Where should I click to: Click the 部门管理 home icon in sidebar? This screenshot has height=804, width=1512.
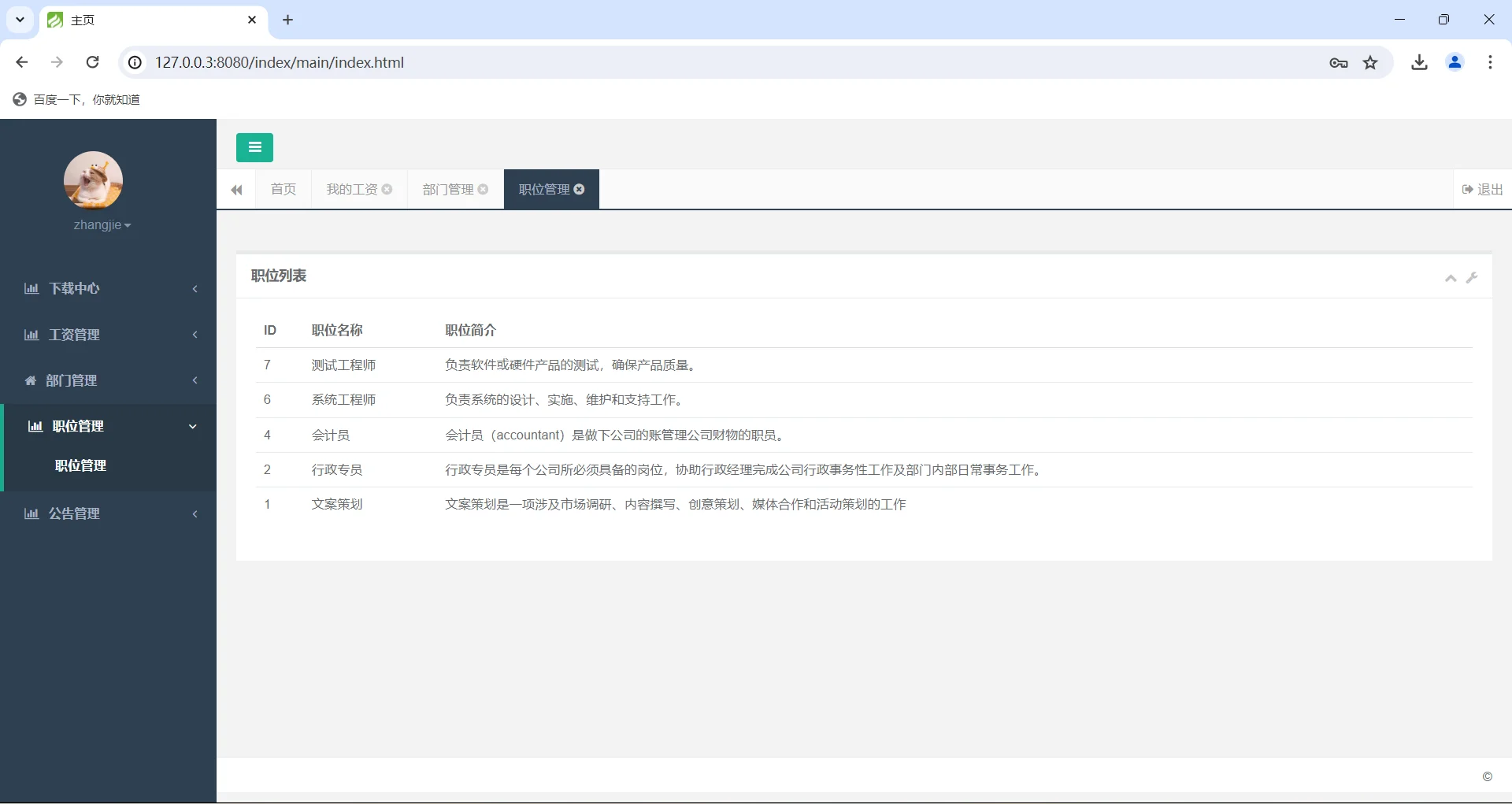click(x=30, y=380)
